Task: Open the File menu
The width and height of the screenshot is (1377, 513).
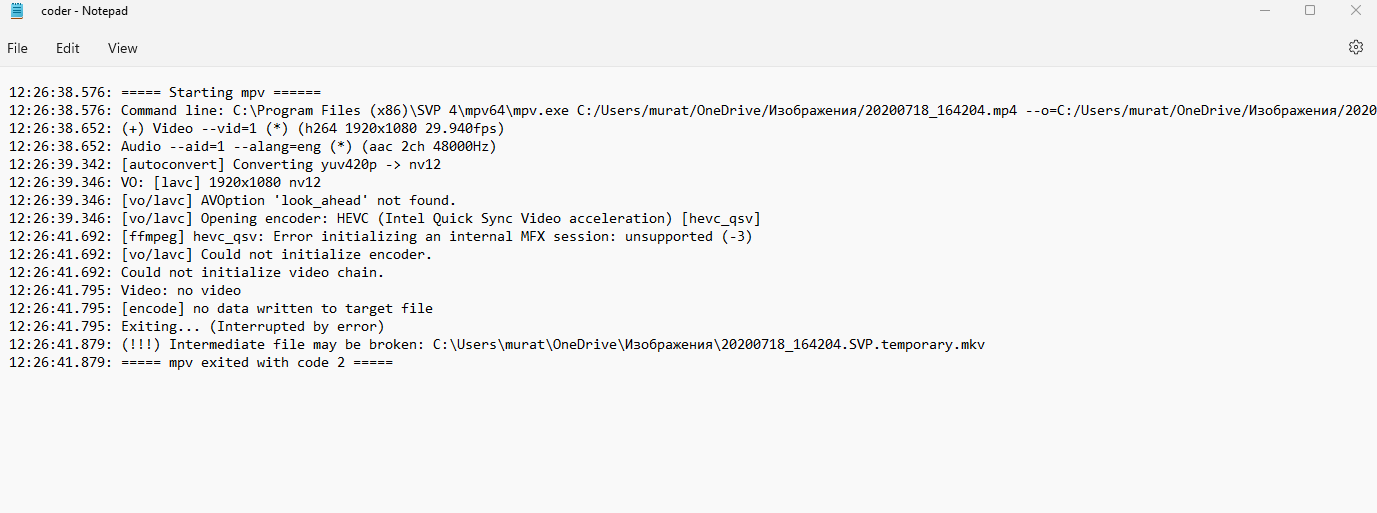Action: (18, 48)
